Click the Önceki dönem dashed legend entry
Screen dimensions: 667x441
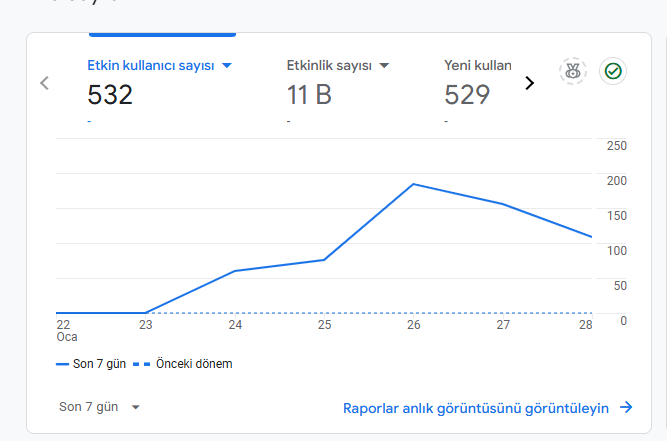pos(183,364)
